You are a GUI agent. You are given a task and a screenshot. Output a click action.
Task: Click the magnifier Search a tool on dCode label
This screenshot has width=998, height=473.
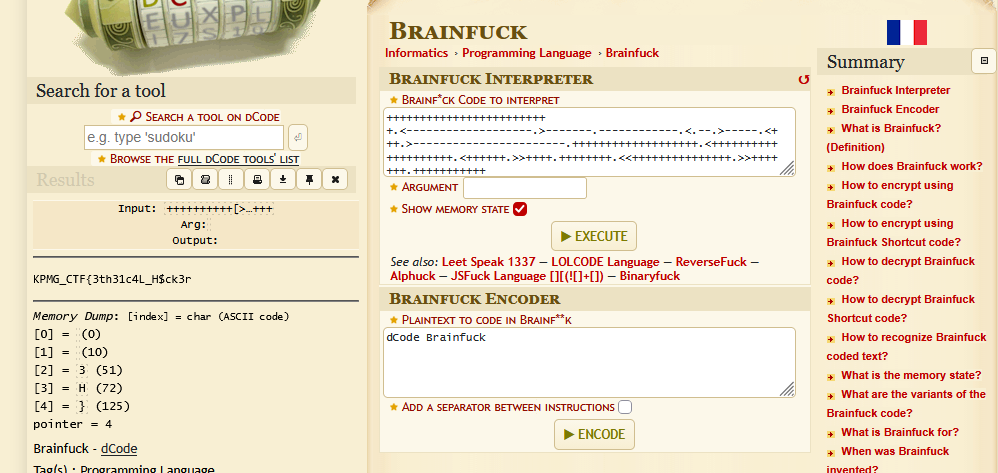[204, 116]
